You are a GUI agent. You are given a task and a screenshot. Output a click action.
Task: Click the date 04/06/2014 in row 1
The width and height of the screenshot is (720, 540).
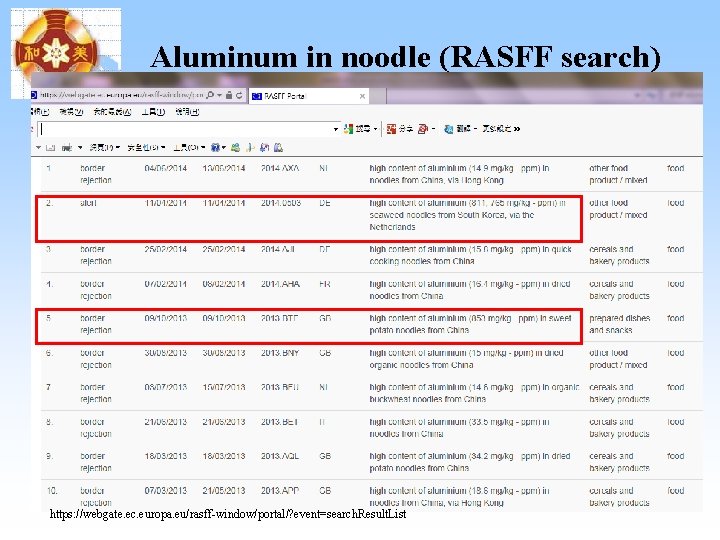pos(166,169)
